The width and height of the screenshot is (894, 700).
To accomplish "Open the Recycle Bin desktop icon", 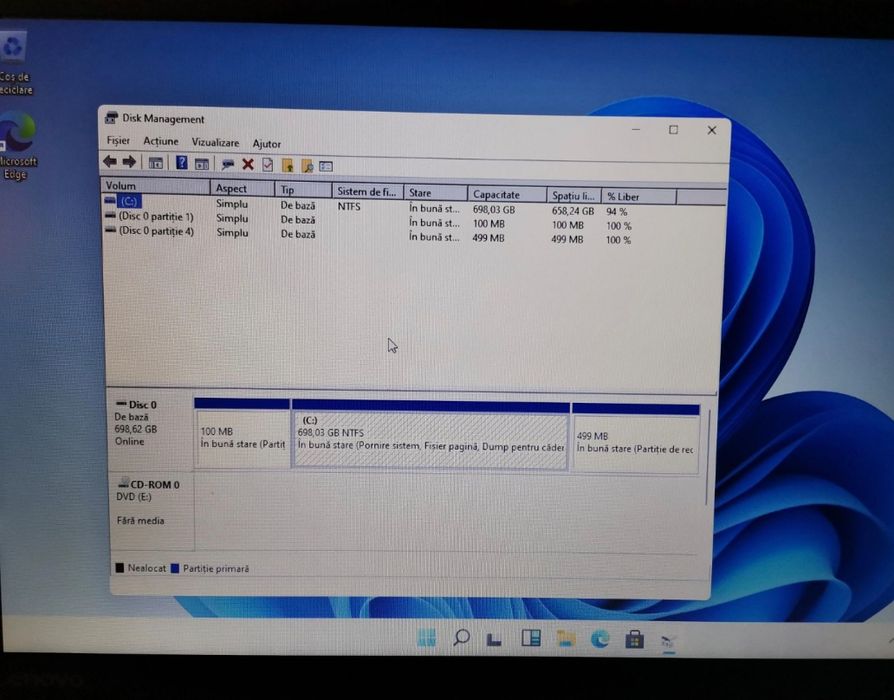I will pyautogui.click(x=14, y=64).
